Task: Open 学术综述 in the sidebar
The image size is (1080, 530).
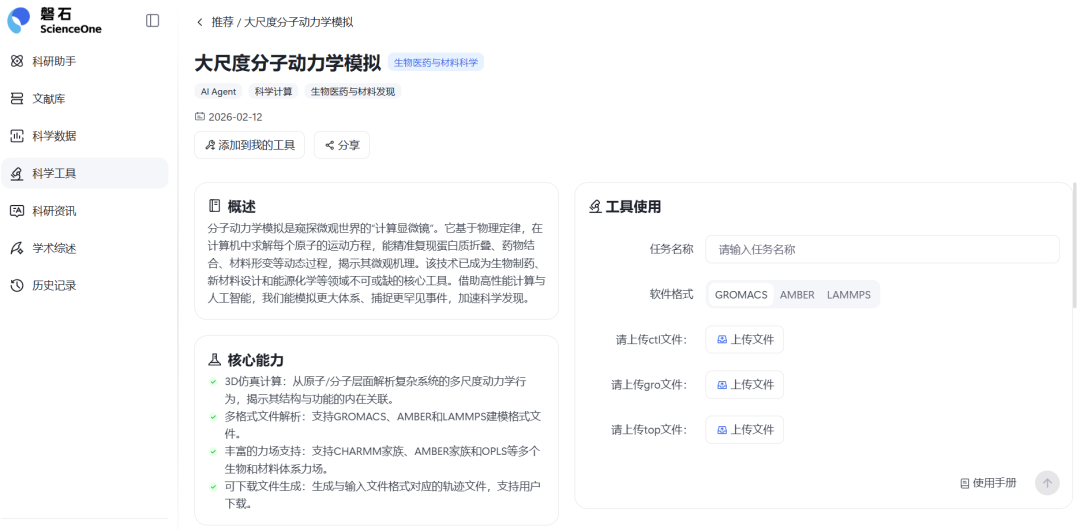Action: [x=54, y=248]
